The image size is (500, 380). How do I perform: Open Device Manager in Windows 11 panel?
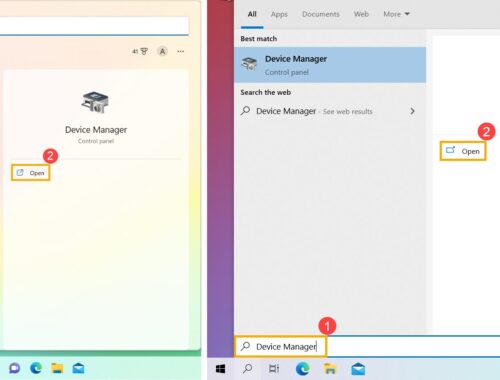click(30, 173)
